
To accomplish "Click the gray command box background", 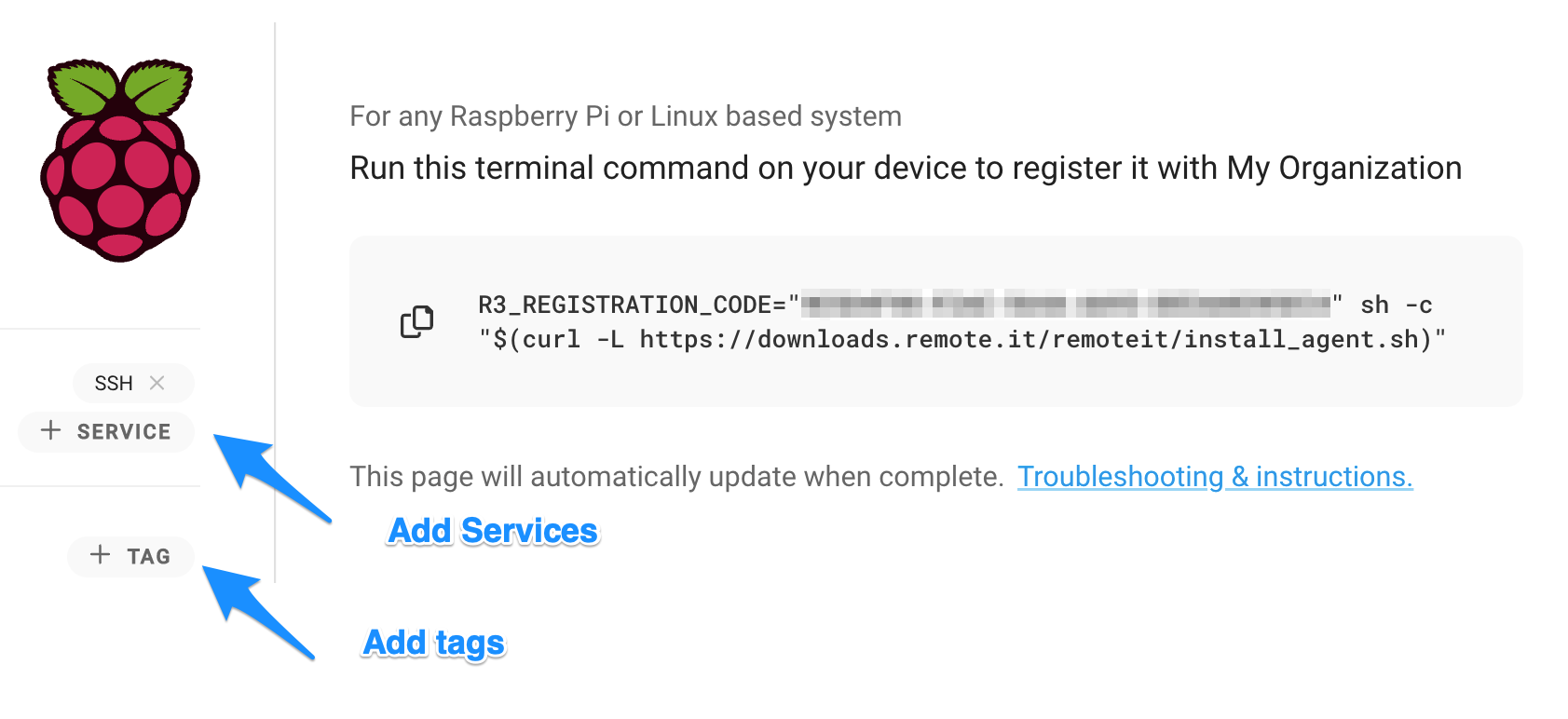I will click(935, 321).
